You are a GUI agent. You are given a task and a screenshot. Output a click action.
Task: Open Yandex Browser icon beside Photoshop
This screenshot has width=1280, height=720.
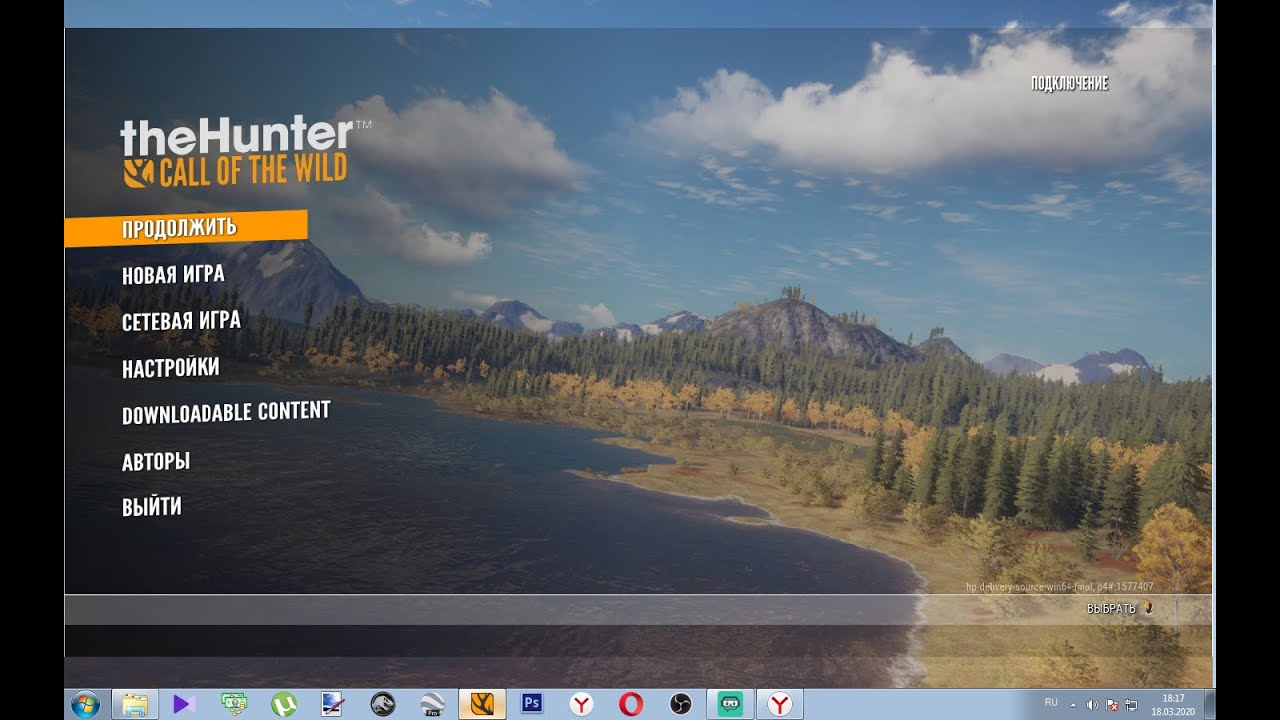(x=581, y=704)
